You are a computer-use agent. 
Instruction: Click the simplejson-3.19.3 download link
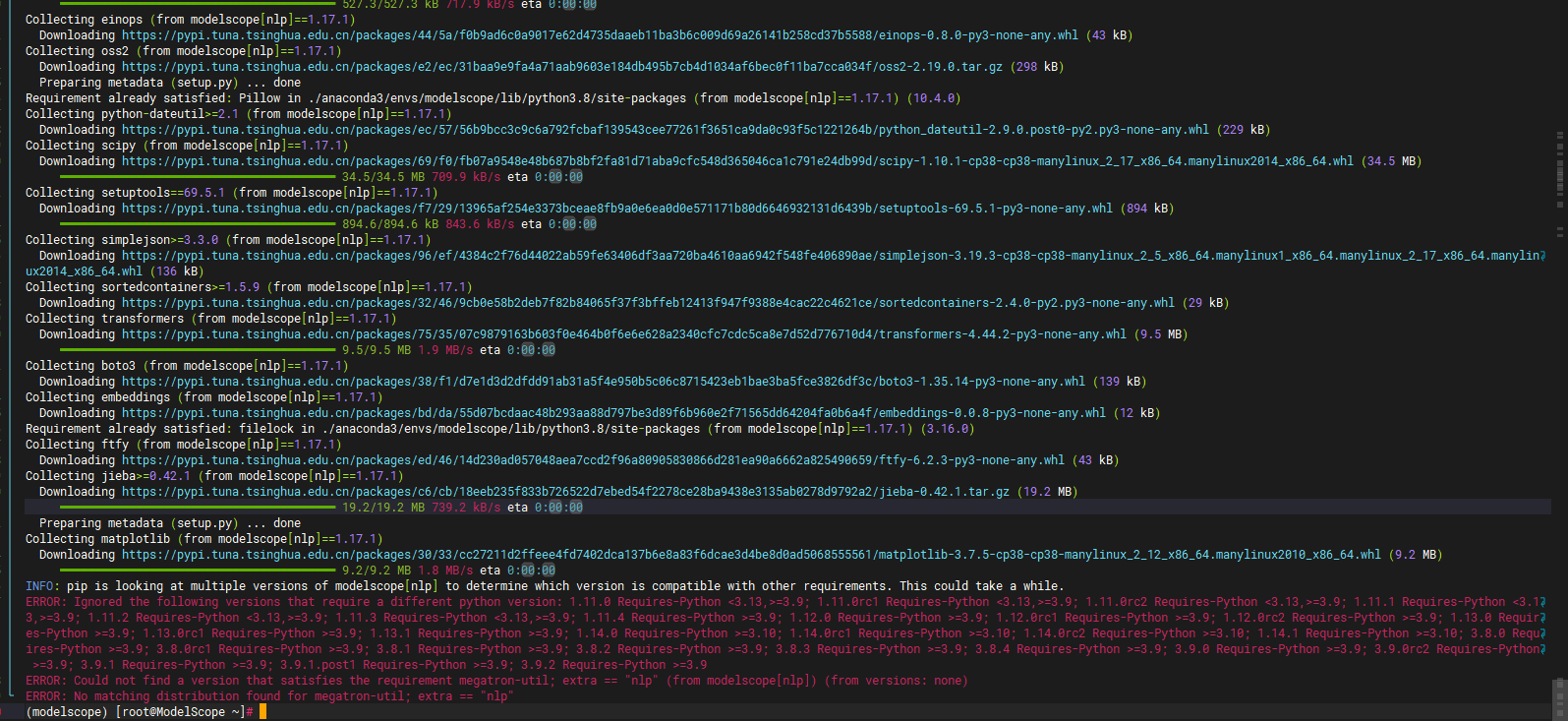click(784, 263)
